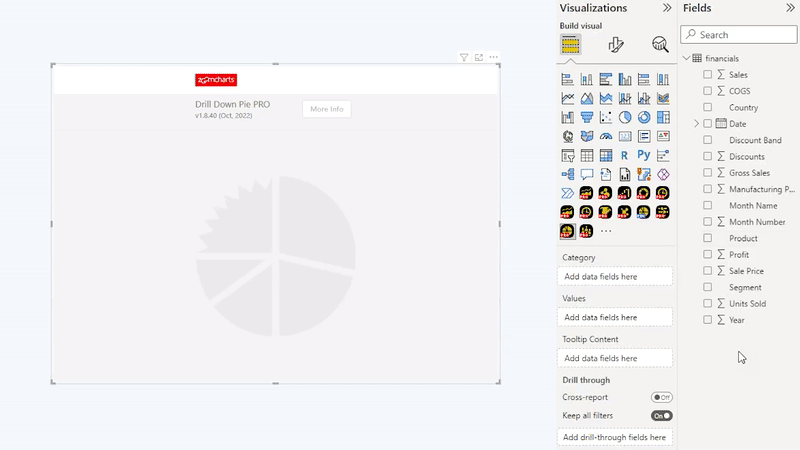The width and height of the screenshot is (800, 450).
Task: Click the More Info button
Action: click(327, 109)
